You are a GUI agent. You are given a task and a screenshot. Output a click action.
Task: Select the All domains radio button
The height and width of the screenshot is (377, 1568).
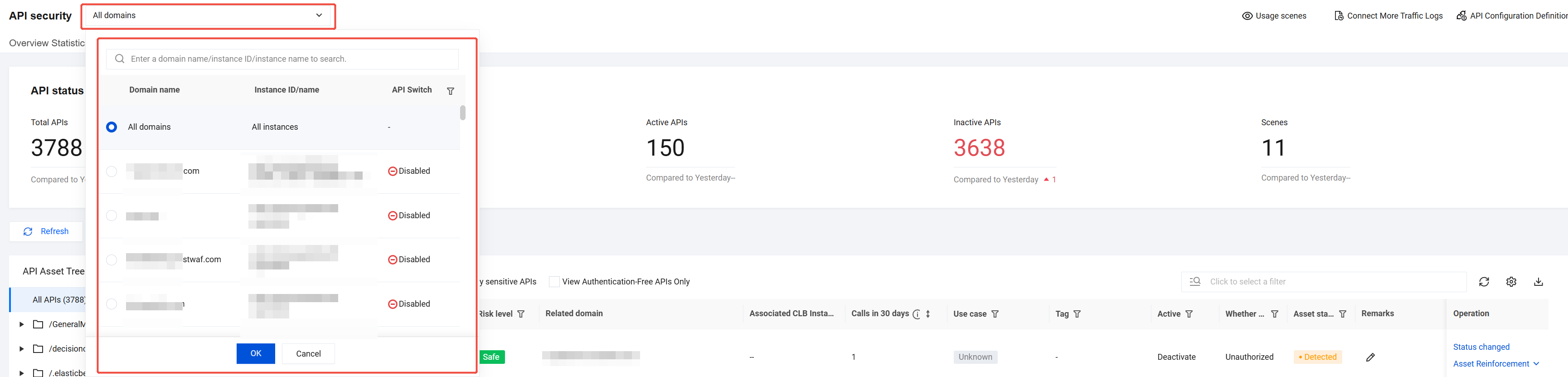(112, 127)
